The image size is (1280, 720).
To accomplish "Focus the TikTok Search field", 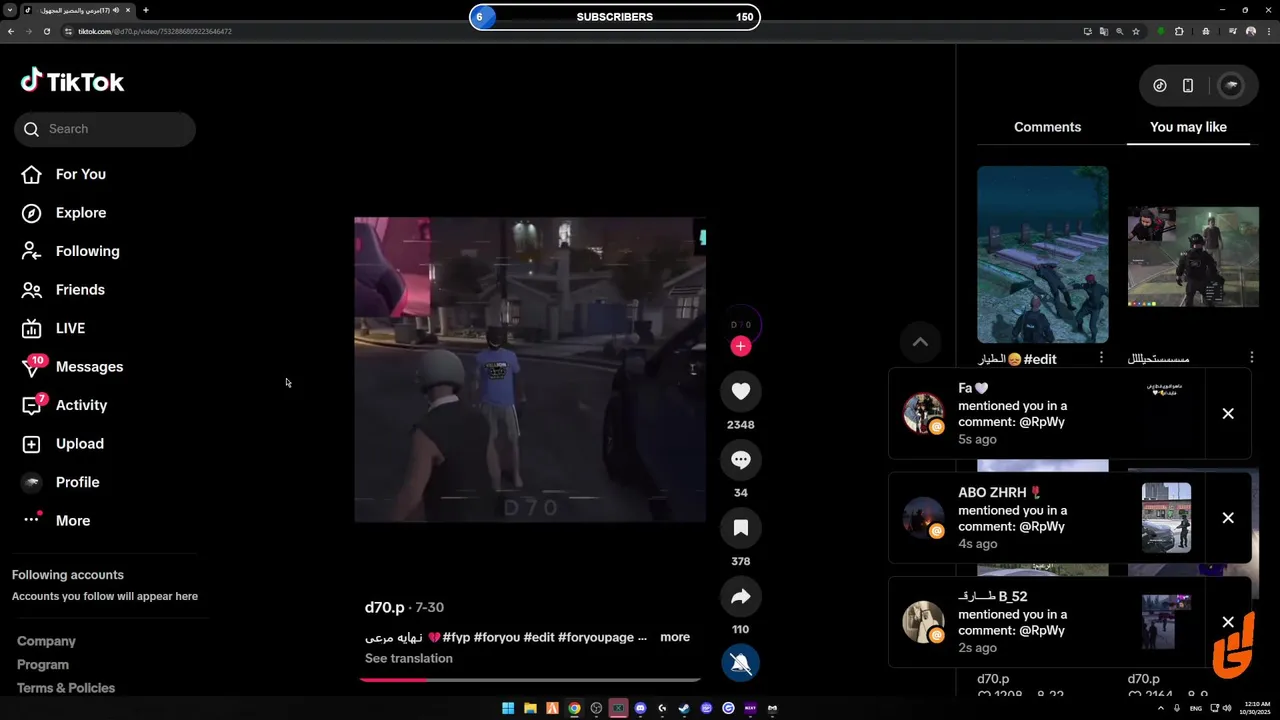I will [105, 129].
